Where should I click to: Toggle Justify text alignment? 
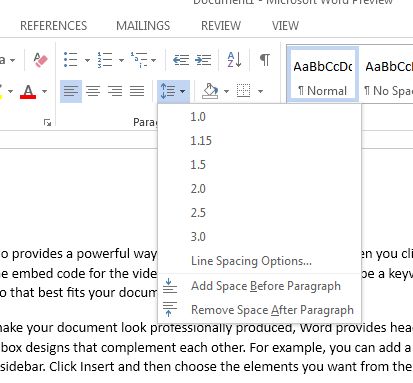click(x=137, y=91)
